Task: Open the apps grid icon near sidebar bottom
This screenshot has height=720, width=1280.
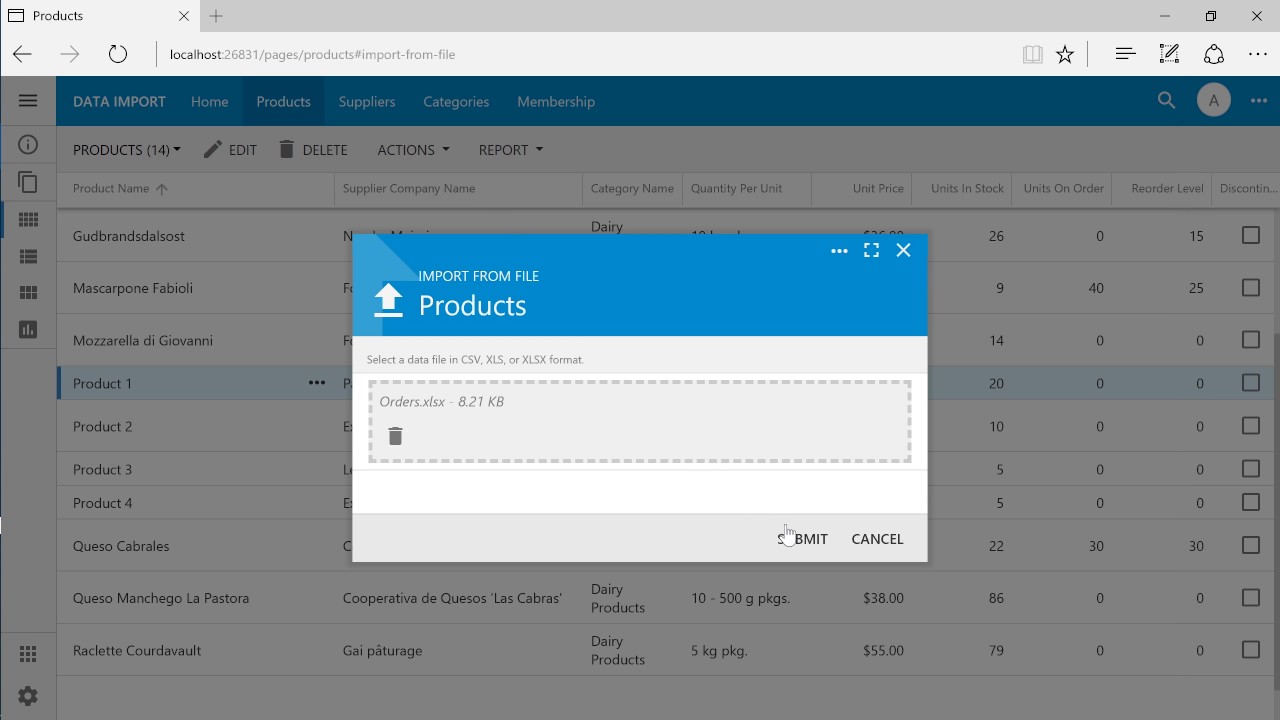Action: 28,654
